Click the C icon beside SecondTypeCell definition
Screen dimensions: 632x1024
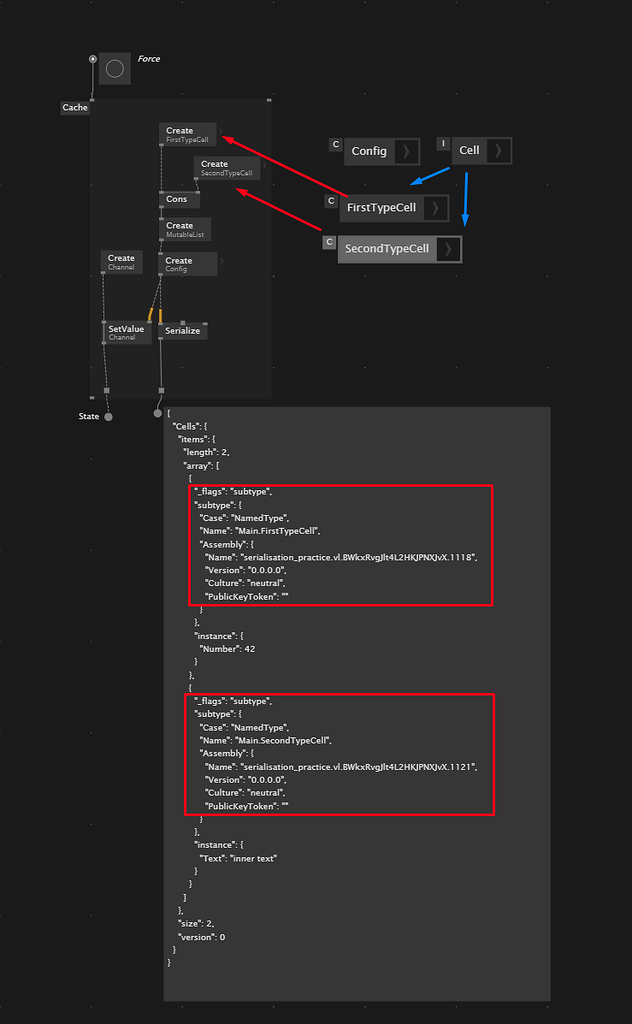tap(329, 242)
